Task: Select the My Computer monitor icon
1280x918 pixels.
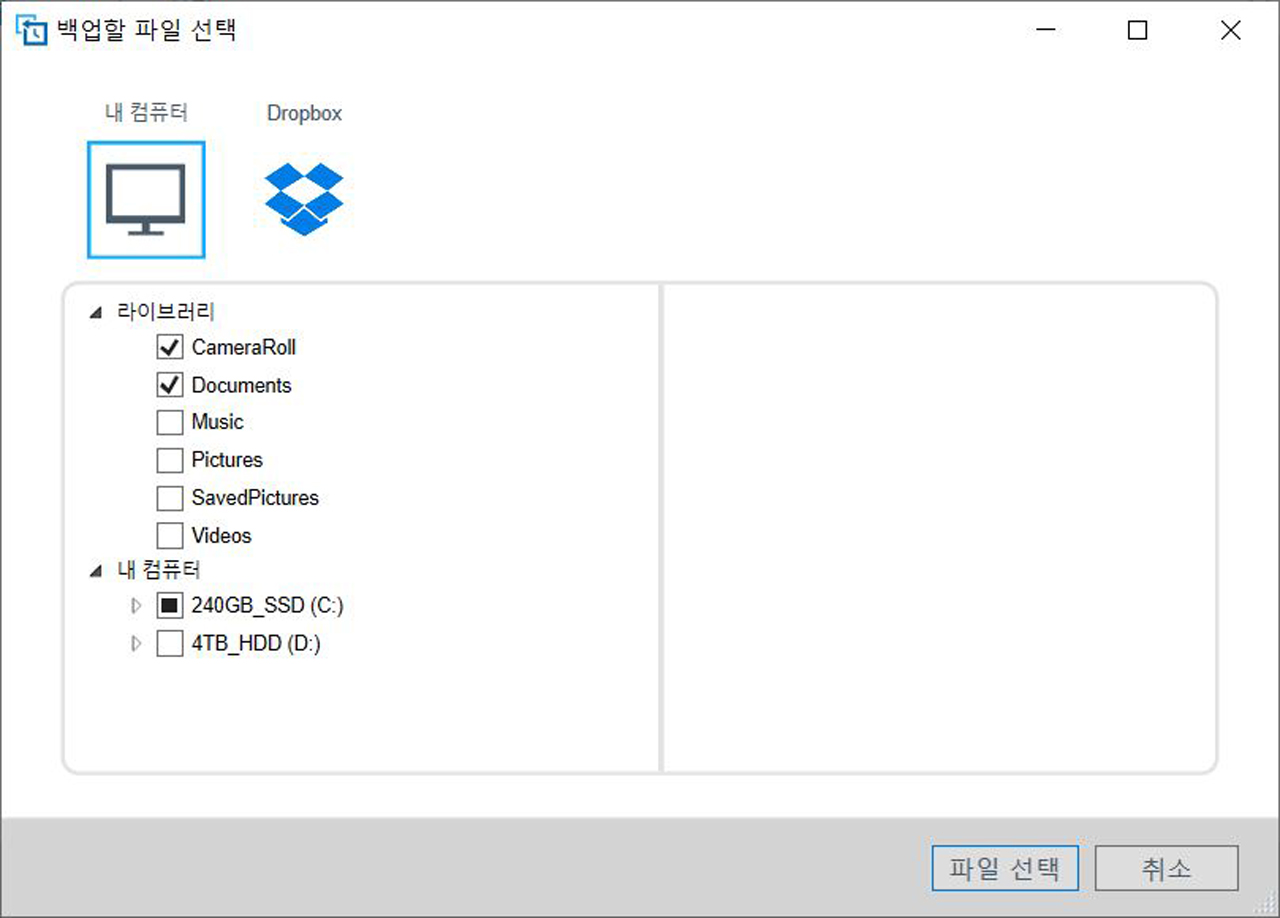Action: click(146, 199)
